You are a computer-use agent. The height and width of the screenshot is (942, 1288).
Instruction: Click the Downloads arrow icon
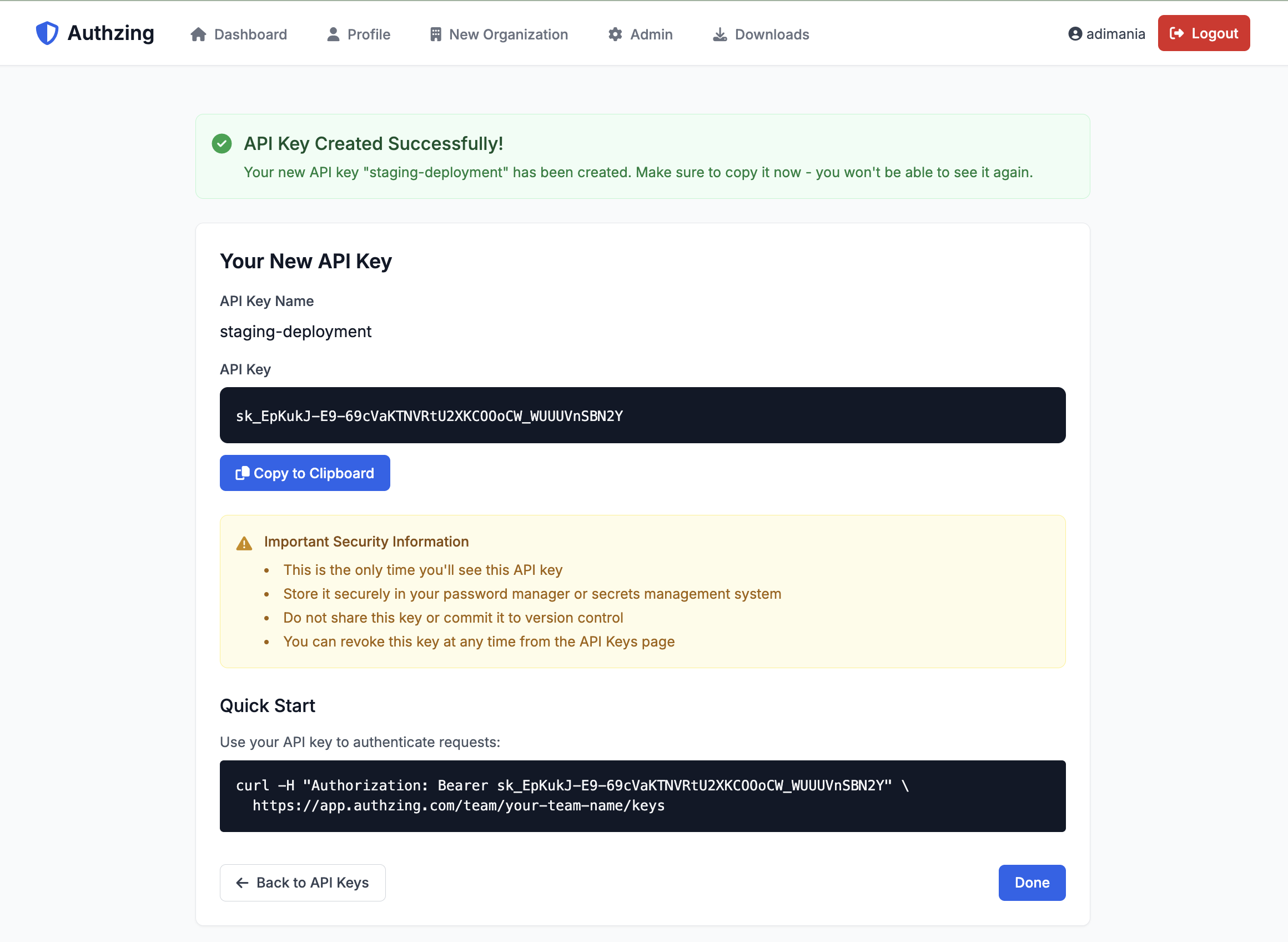click(720, 34)
